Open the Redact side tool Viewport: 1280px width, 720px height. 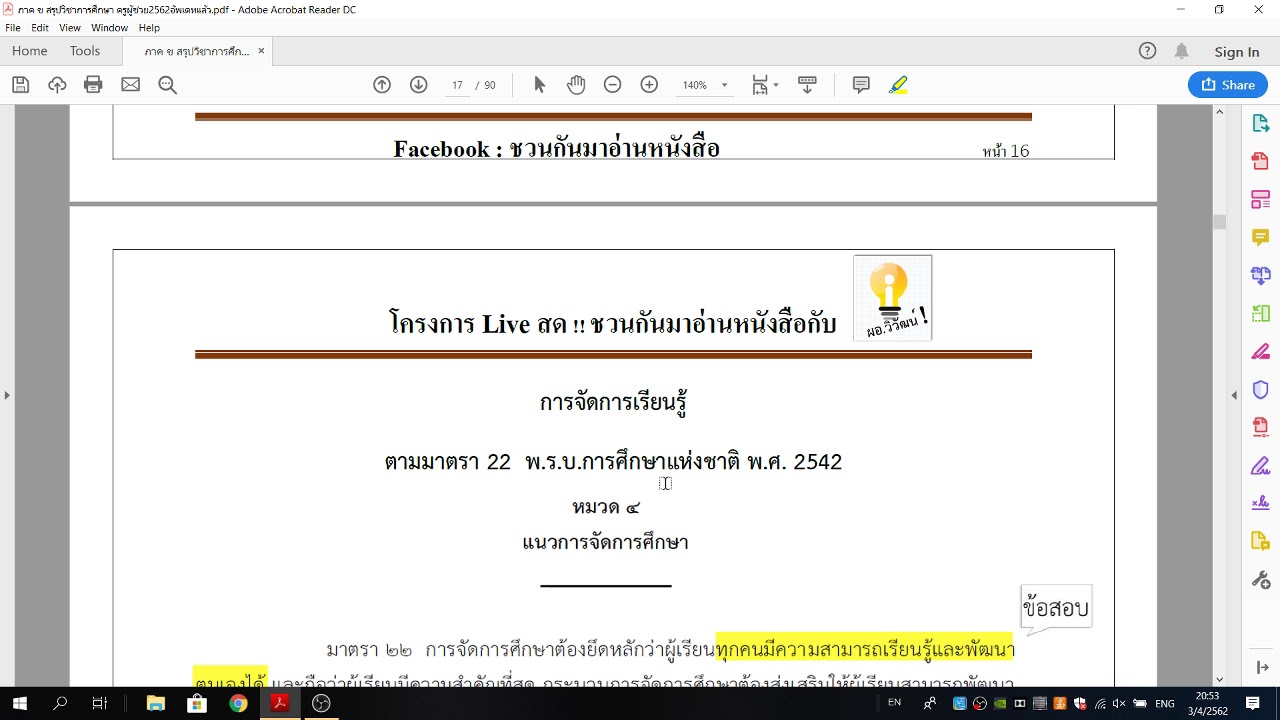1260,351
